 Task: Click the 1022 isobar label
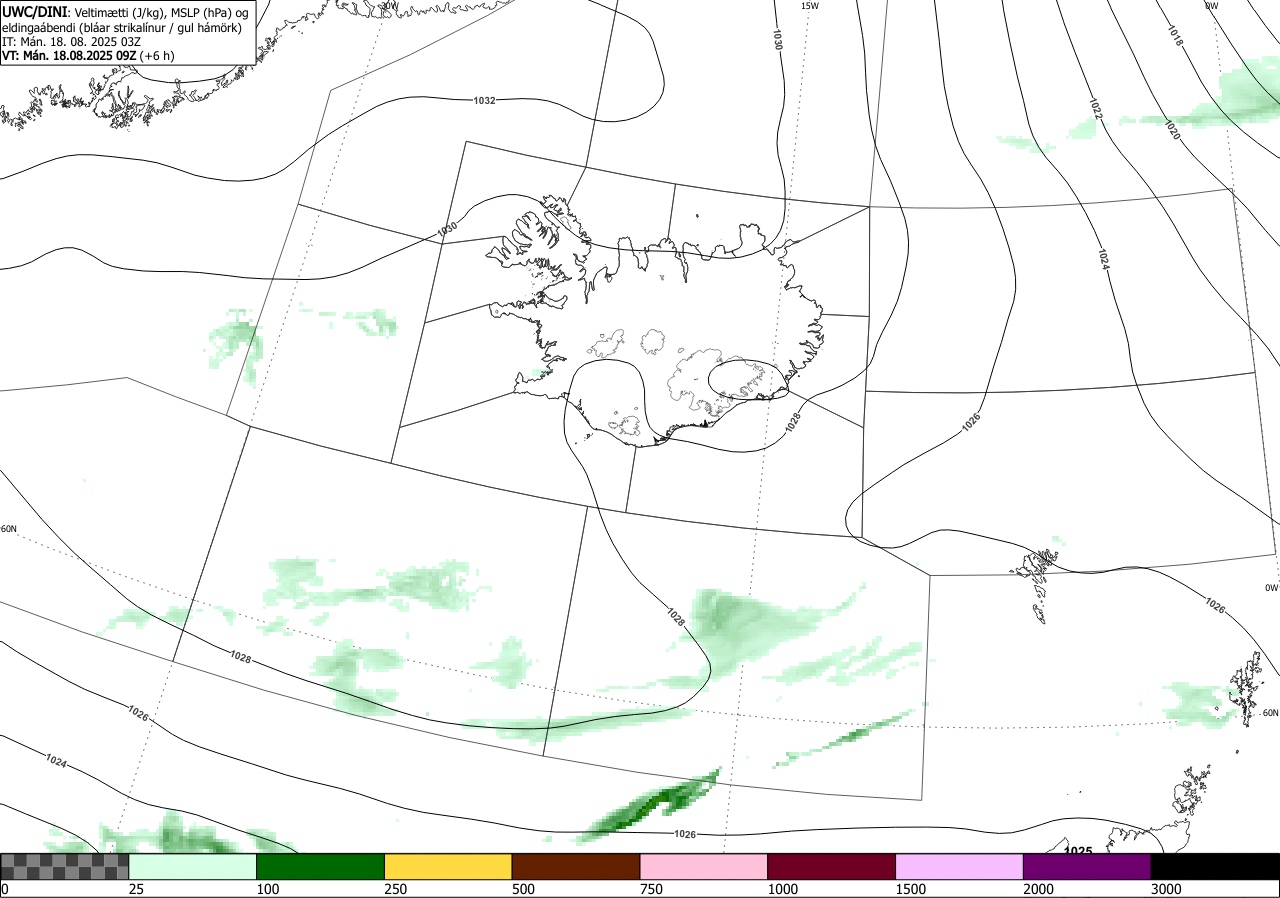(1096, 110)
